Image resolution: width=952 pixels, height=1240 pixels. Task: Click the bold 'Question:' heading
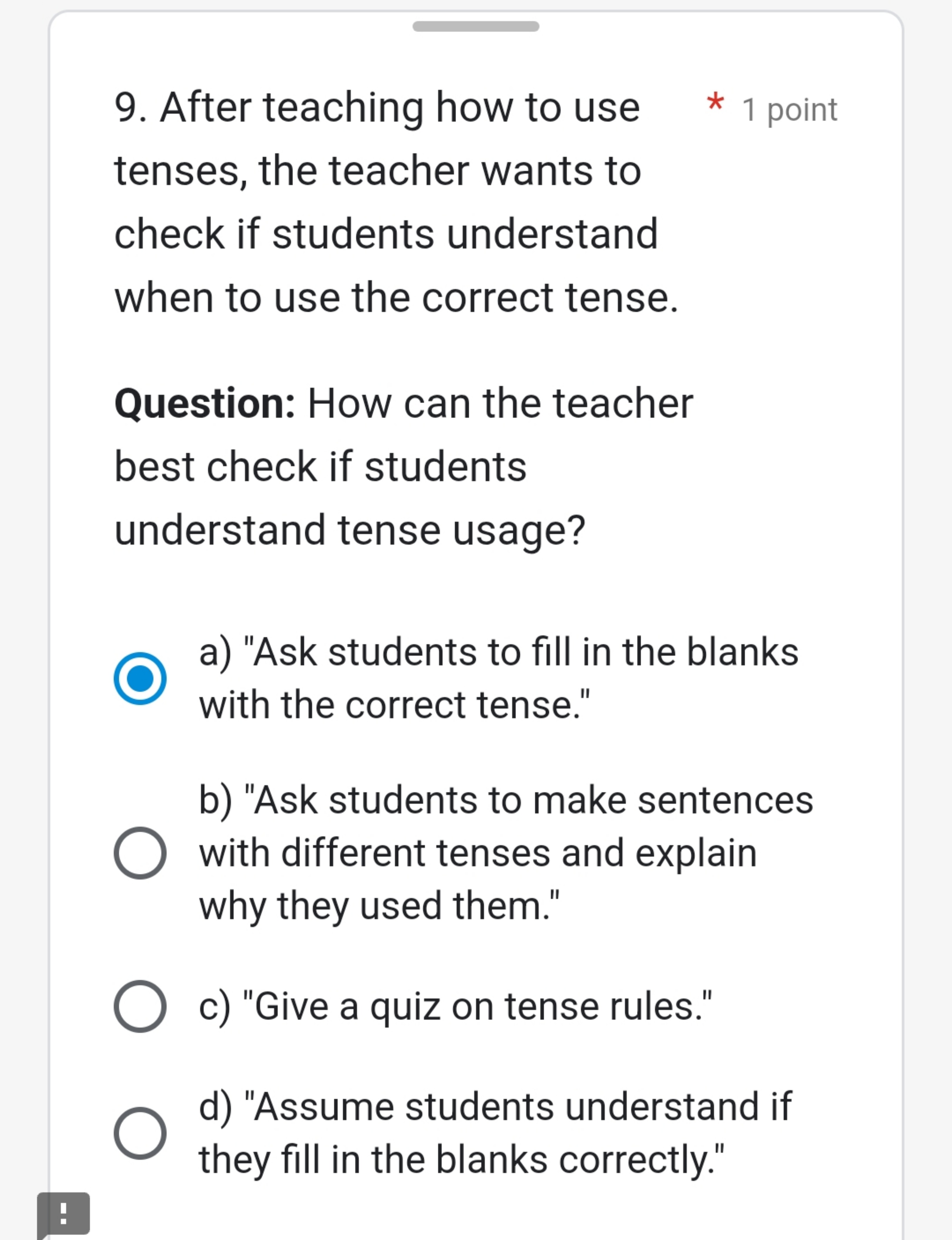coord(205,403)
